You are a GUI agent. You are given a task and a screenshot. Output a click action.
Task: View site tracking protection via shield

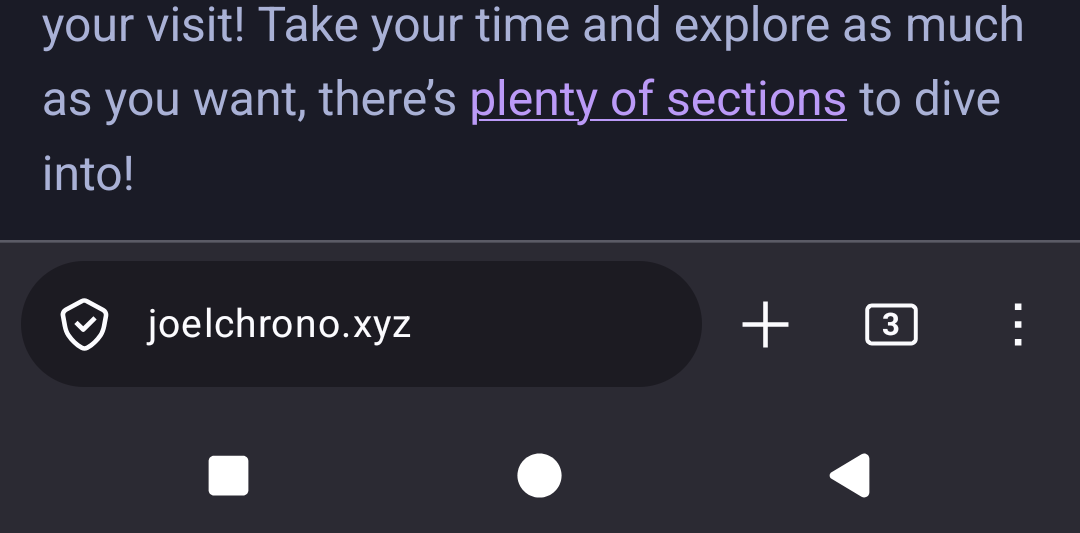tap(85, 325)
